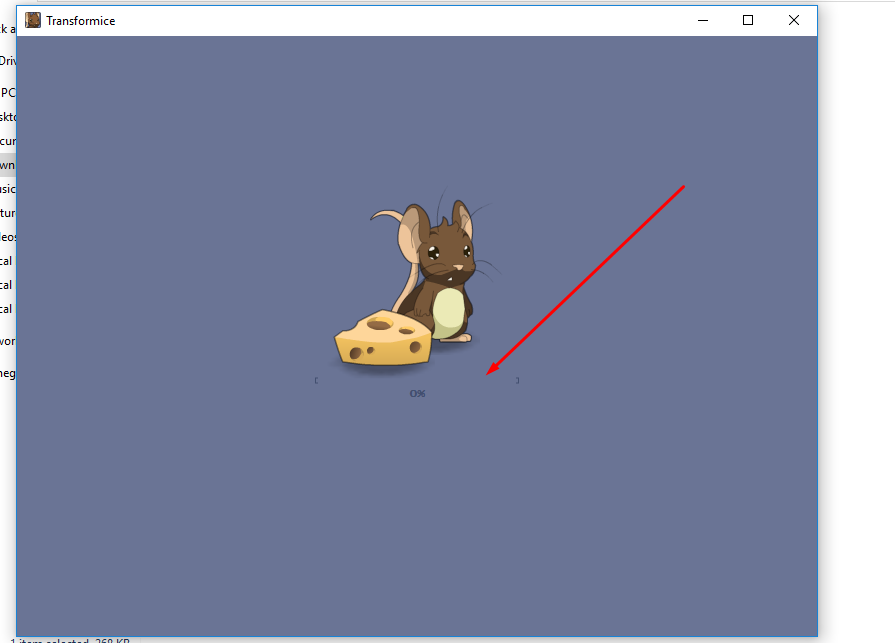Click the loading progress bar
This screenshot has width=895, height=643.
[x=417, y=380]
